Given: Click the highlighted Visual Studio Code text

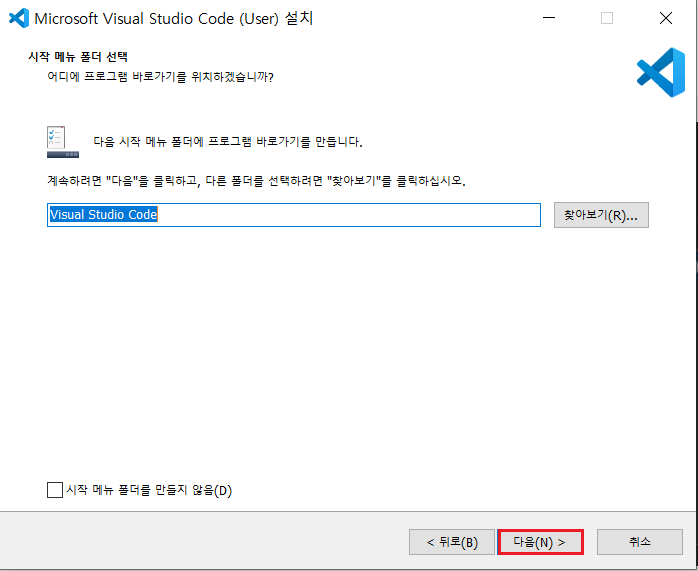Looking at the screenshot, I should tap(104, 215).
